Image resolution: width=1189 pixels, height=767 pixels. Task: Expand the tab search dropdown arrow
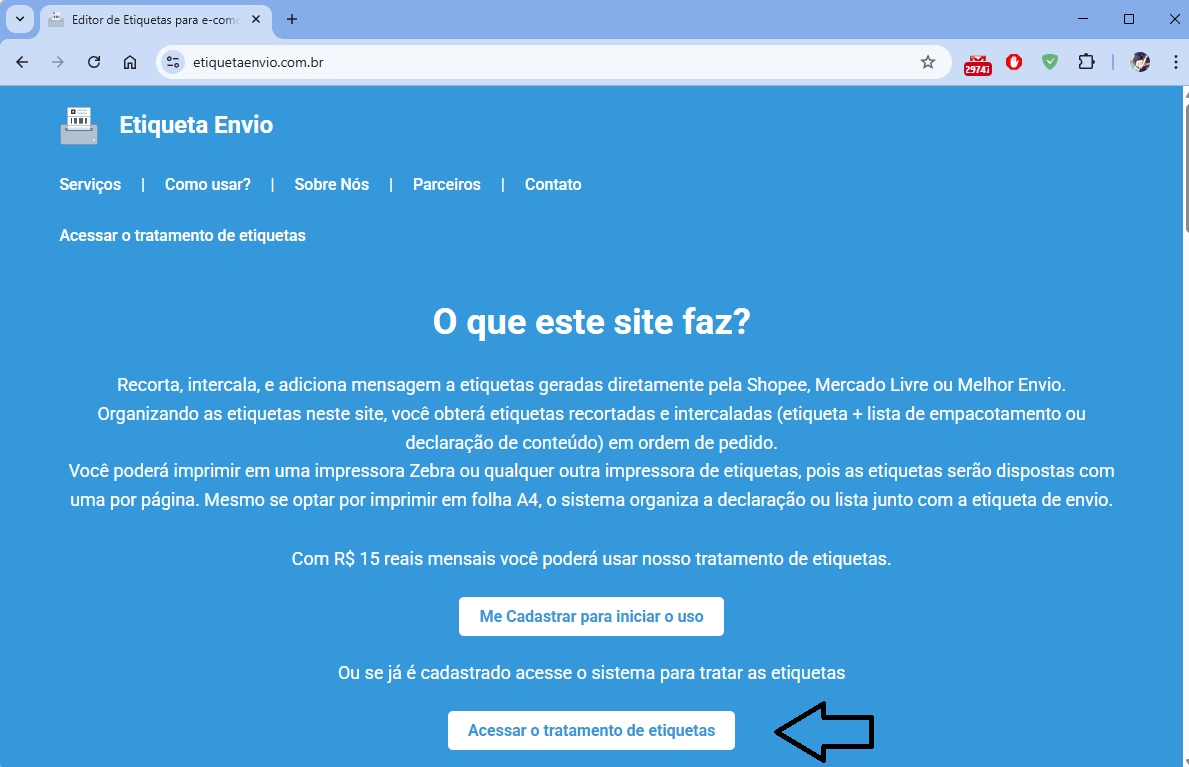pos(20,20)
